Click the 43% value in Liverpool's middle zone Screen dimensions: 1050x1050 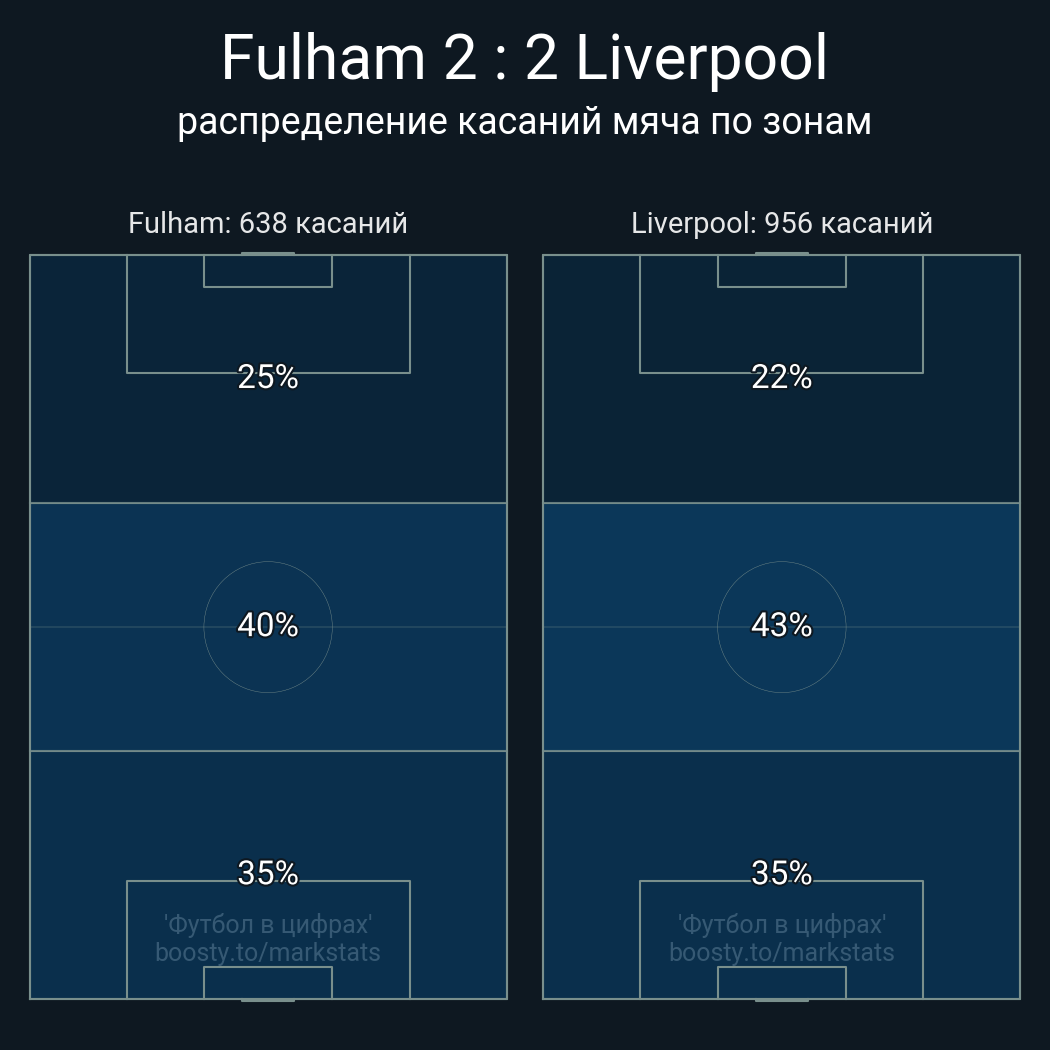pos(782,625)
